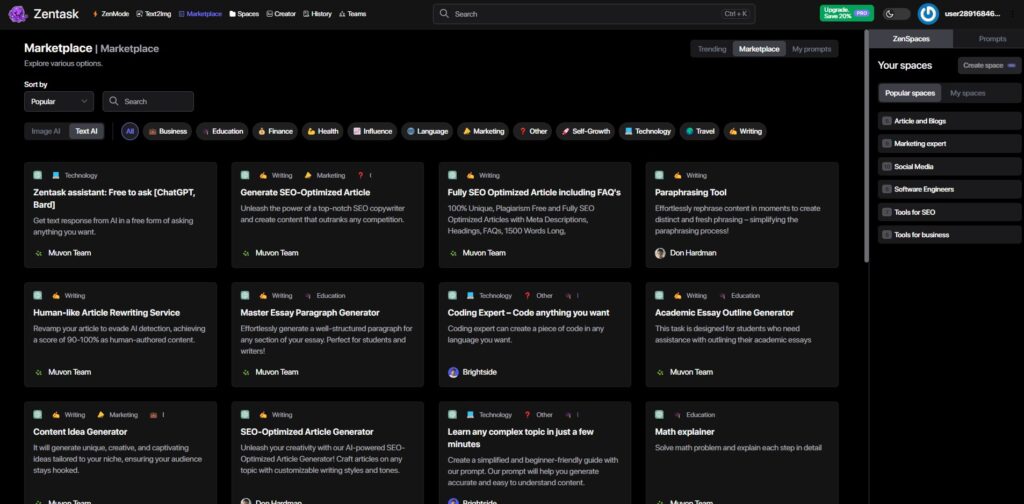Open Coding Expert – Code anything you want

(535, 335)
